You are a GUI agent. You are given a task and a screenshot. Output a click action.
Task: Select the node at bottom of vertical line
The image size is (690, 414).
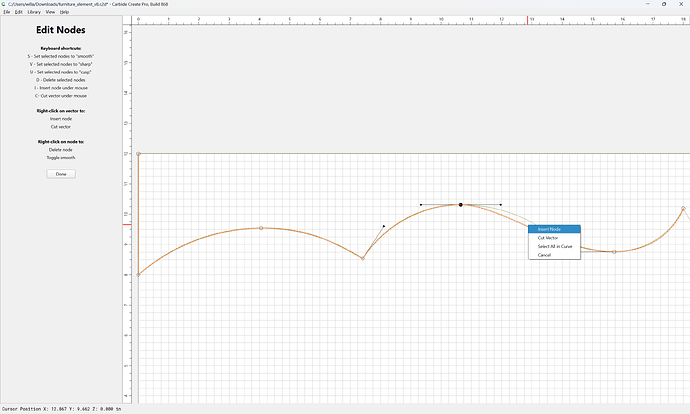pyautogui.click(x=138, y=275)
